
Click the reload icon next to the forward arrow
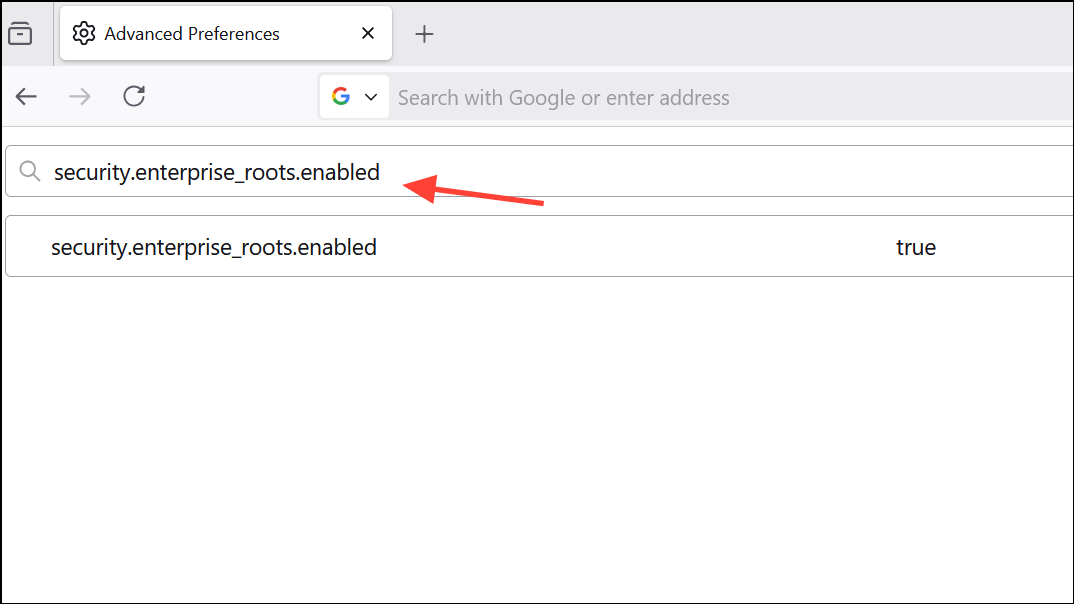pyautogui.click(x=134, y=96)
